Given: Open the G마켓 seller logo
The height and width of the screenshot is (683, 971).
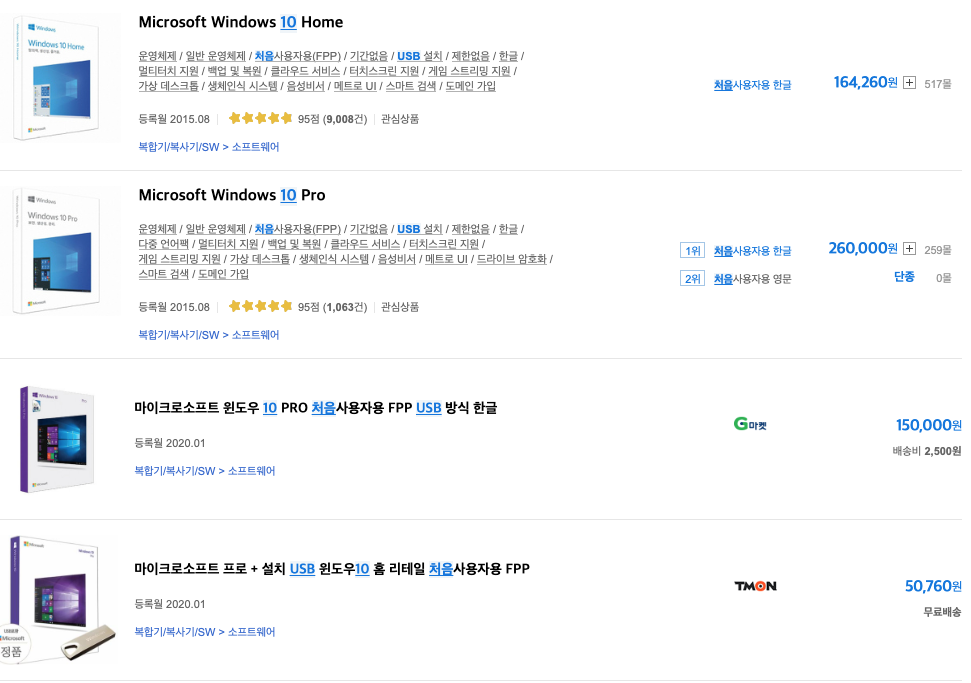Looking at the screenshot, I should pyautogui.click(x=749, y=425).
